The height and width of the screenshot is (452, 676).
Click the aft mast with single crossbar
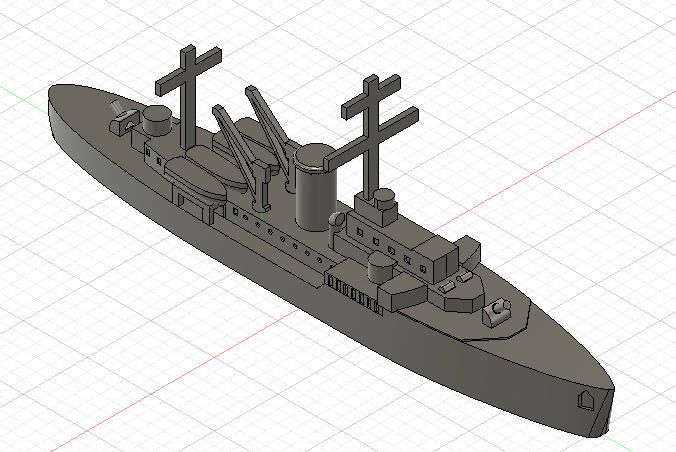188,96
